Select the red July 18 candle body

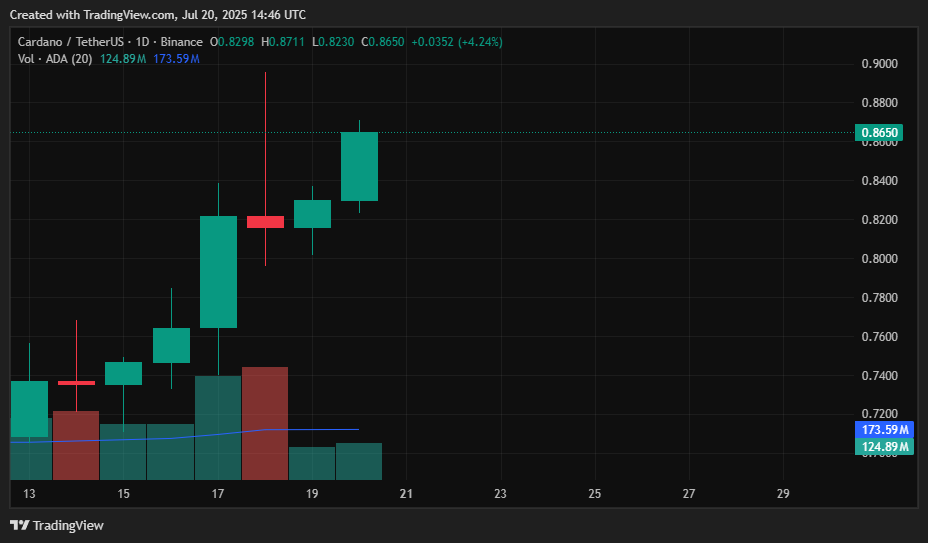(265, 222)
